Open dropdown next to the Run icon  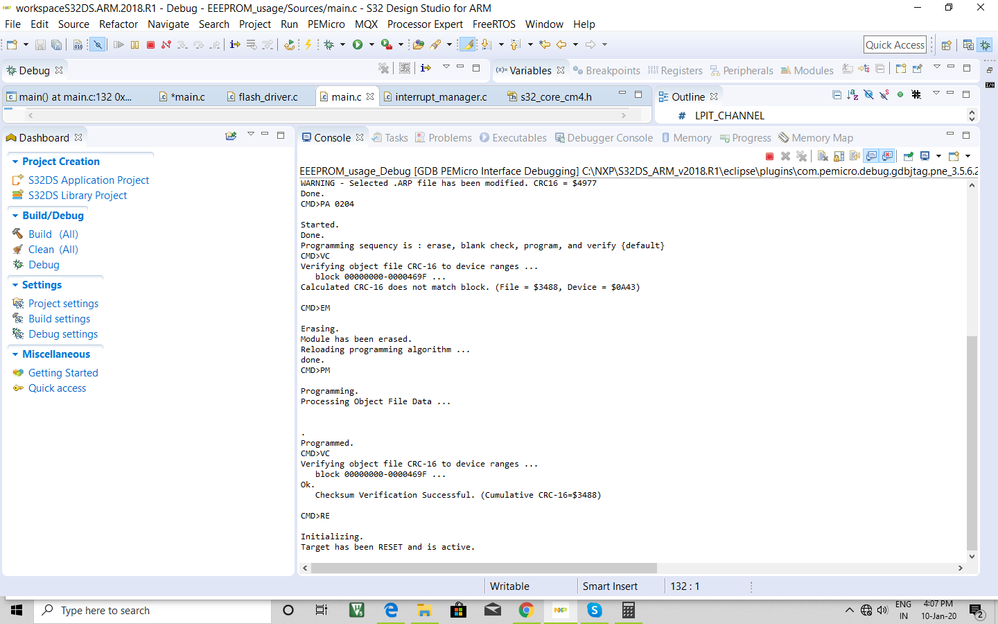pos(372,45)
